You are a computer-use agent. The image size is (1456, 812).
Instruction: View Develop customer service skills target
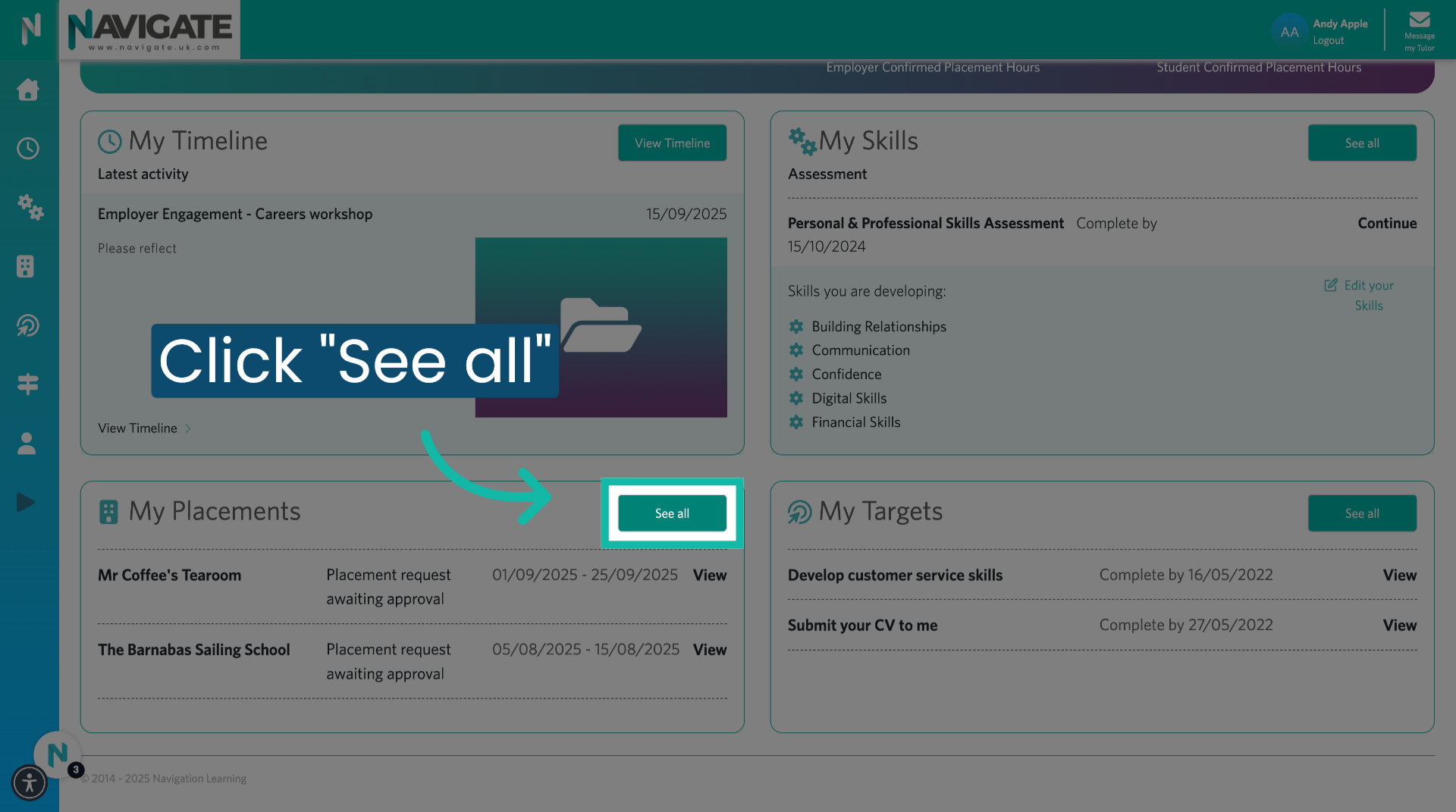[1399, 575]
